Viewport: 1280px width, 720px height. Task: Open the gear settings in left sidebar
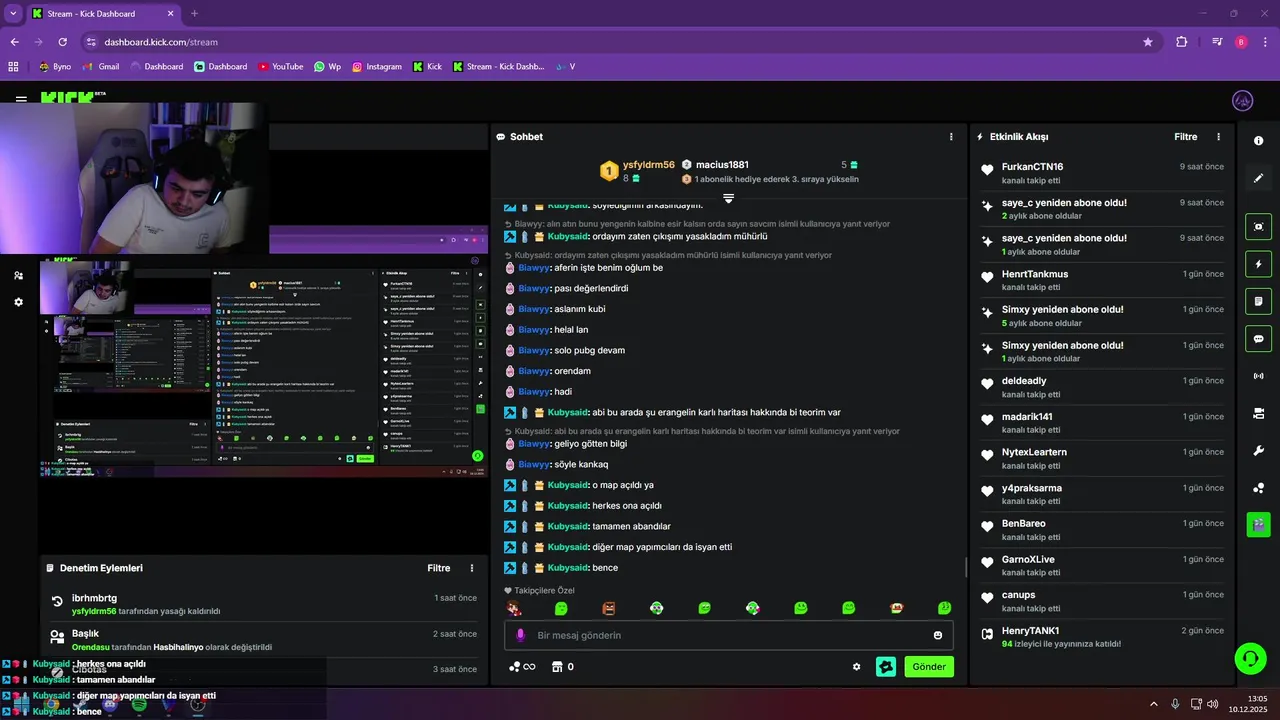18,302
